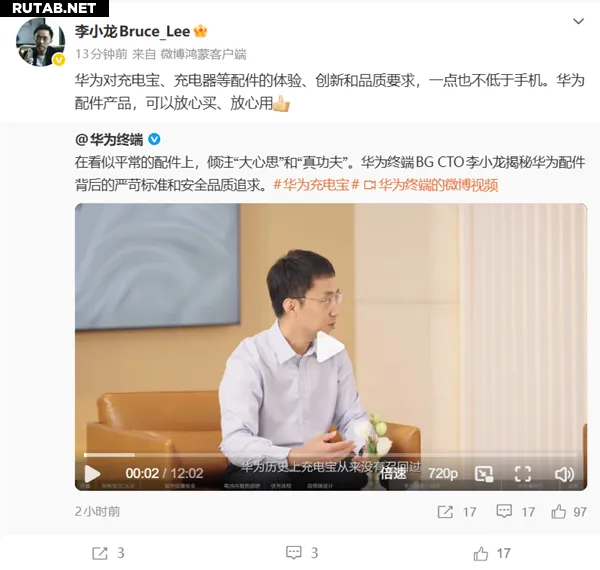The width and height of the screenshot is (600, 570).
Task: Repost the main post with 3 shares
Action: [x=108, y=553]
